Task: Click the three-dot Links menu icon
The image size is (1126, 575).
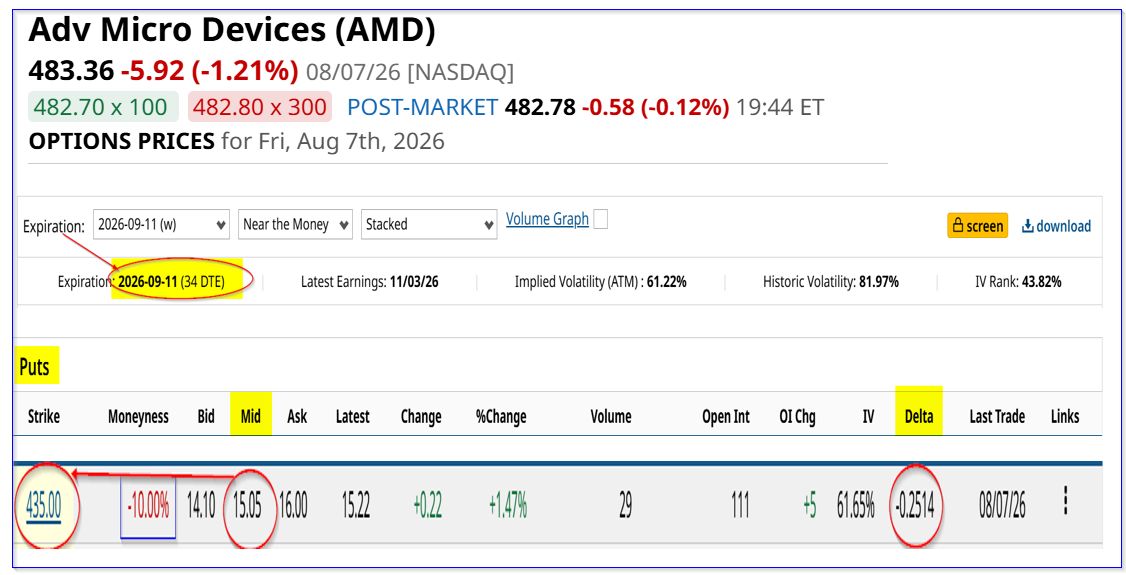Action: pos(1065,500)
